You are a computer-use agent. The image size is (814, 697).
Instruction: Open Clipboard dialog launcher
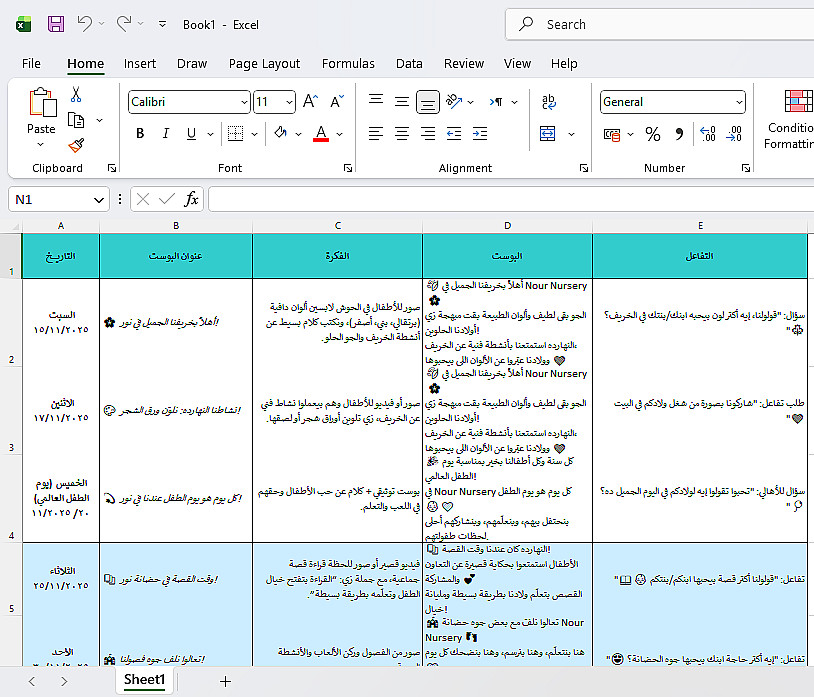[x=112, y=168]
